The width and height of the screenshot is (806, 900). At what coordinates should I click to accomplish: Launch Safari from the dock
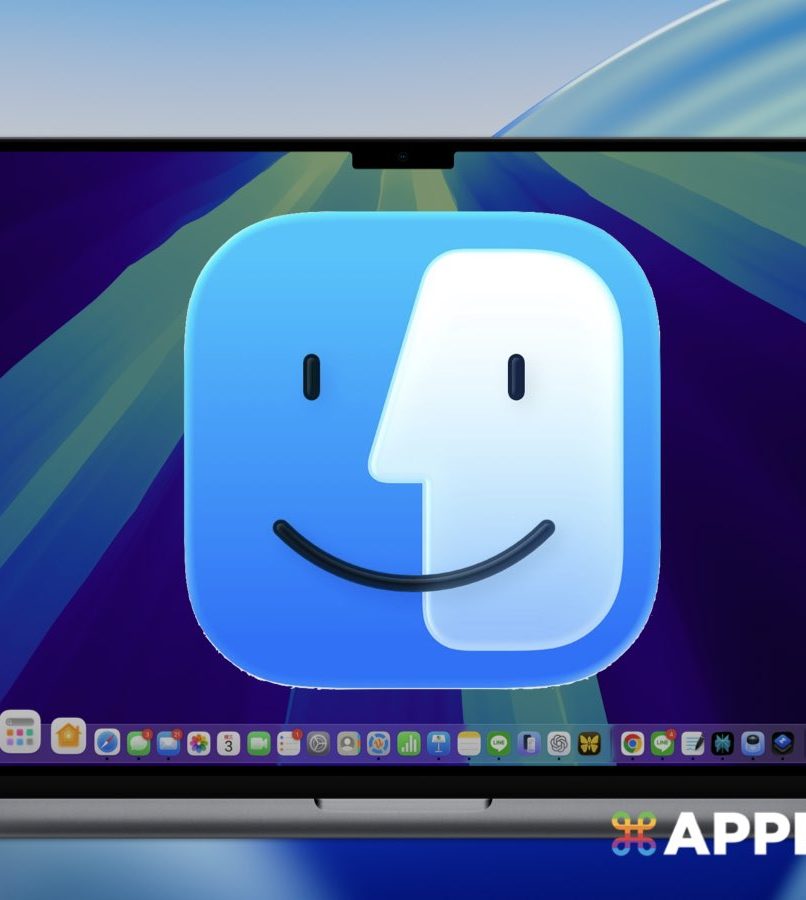point(107,743)
